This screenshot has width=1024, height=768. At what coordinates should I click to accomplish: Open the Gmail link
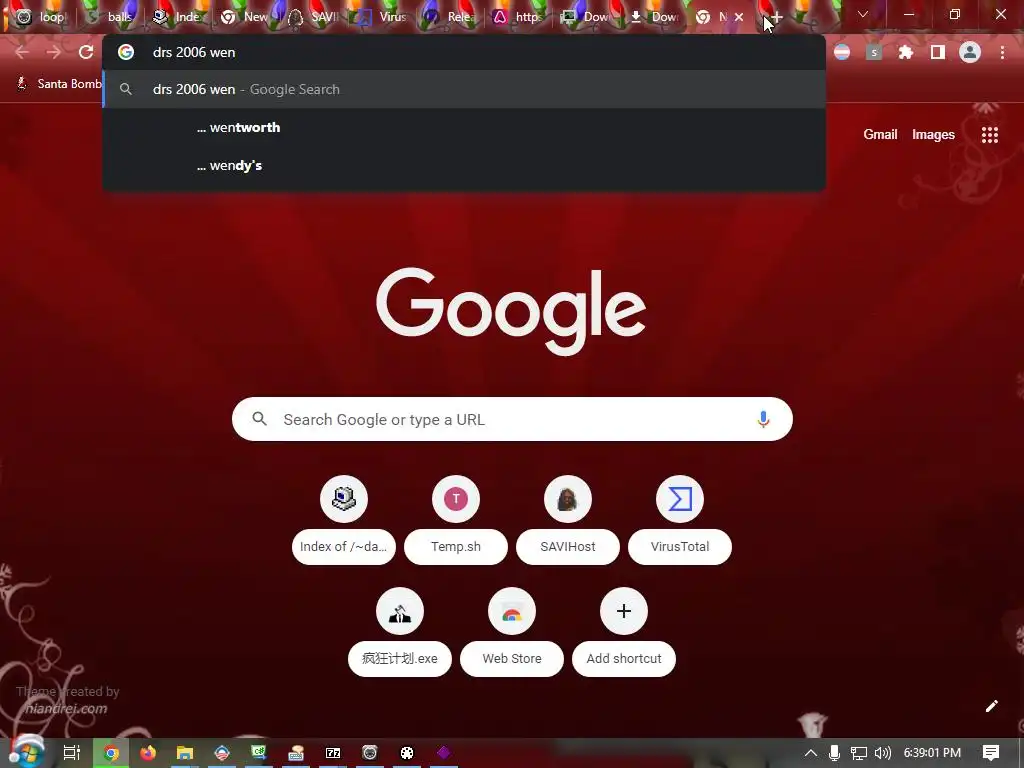tap(880, 135)
